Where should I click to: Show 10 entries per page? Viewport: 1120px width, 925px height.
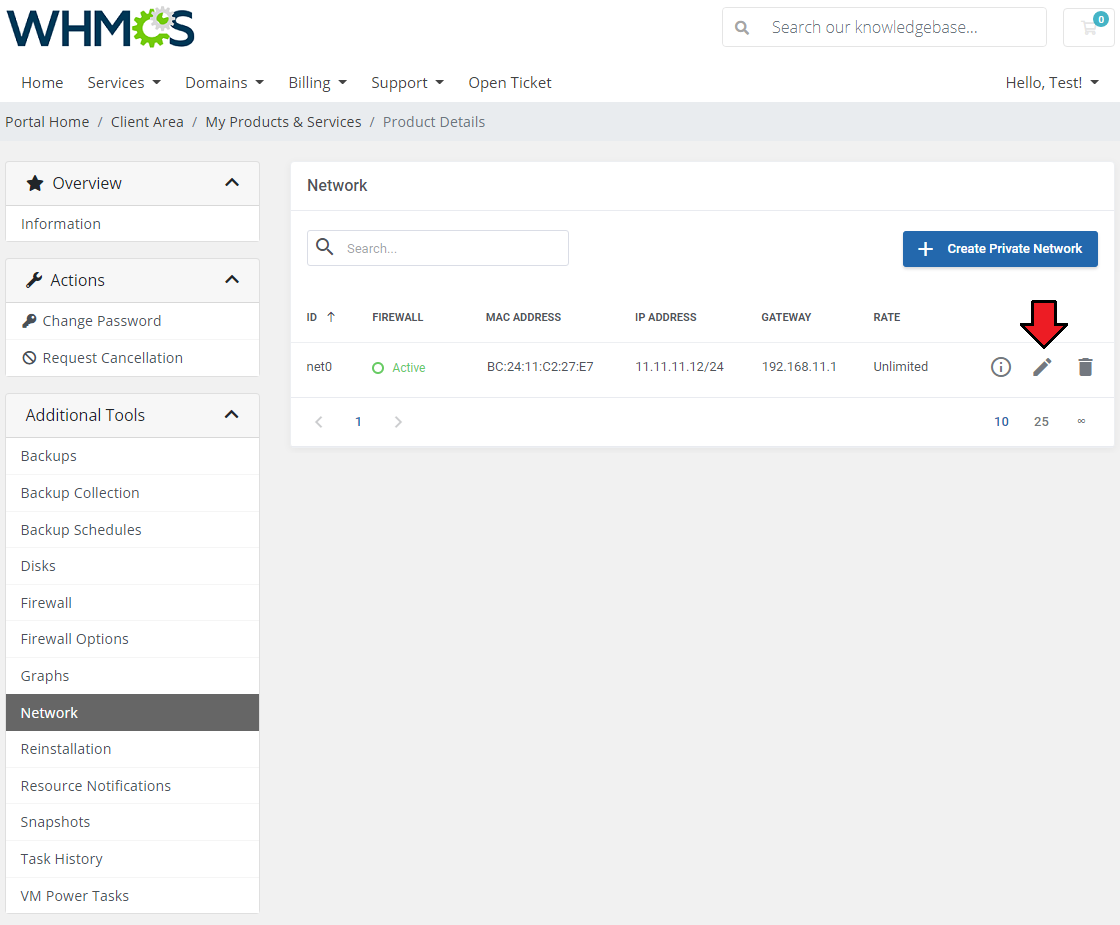coord(1001,422)
